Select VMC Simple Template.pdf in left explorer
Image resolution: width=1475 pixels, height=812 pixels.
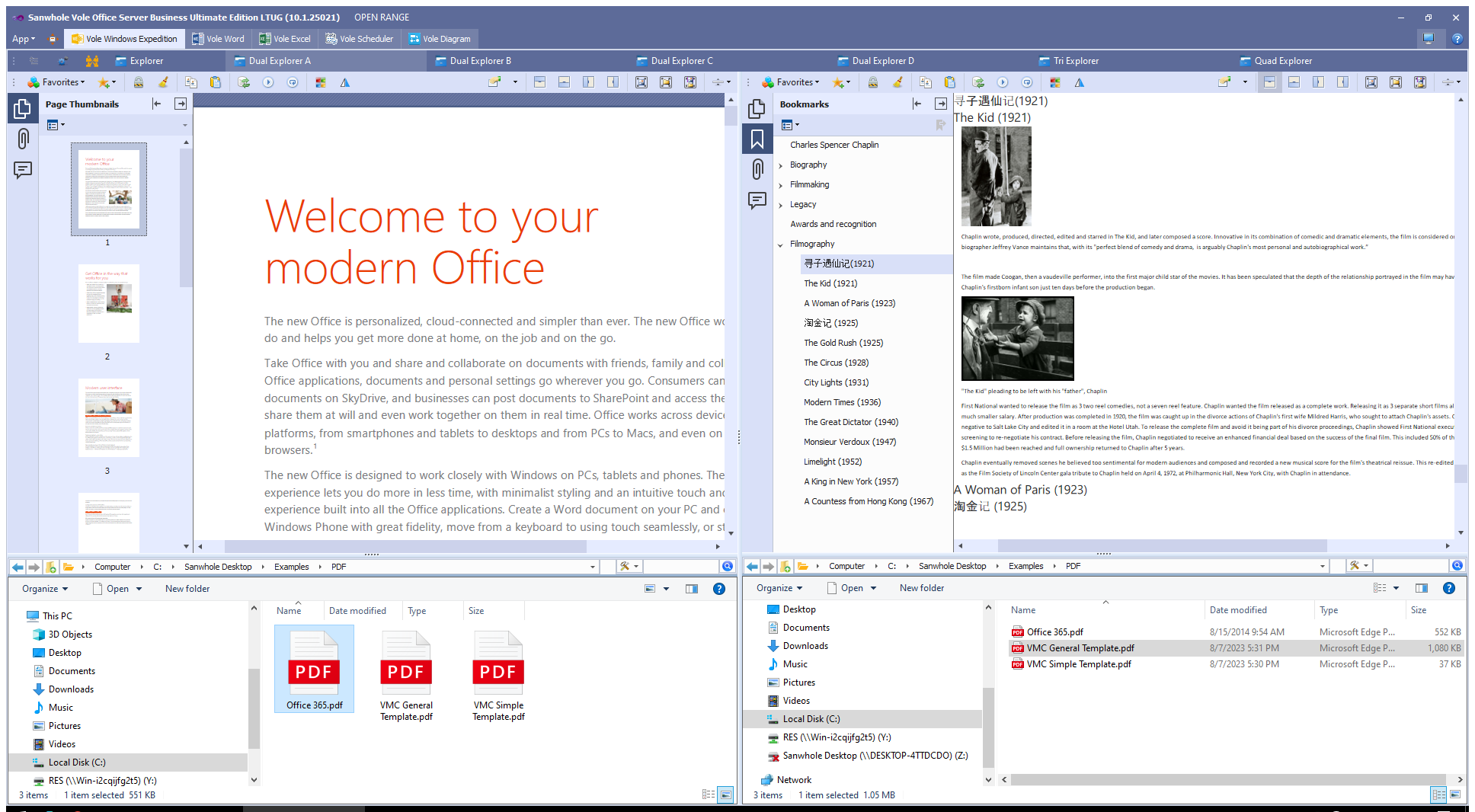tap(498, 676)
